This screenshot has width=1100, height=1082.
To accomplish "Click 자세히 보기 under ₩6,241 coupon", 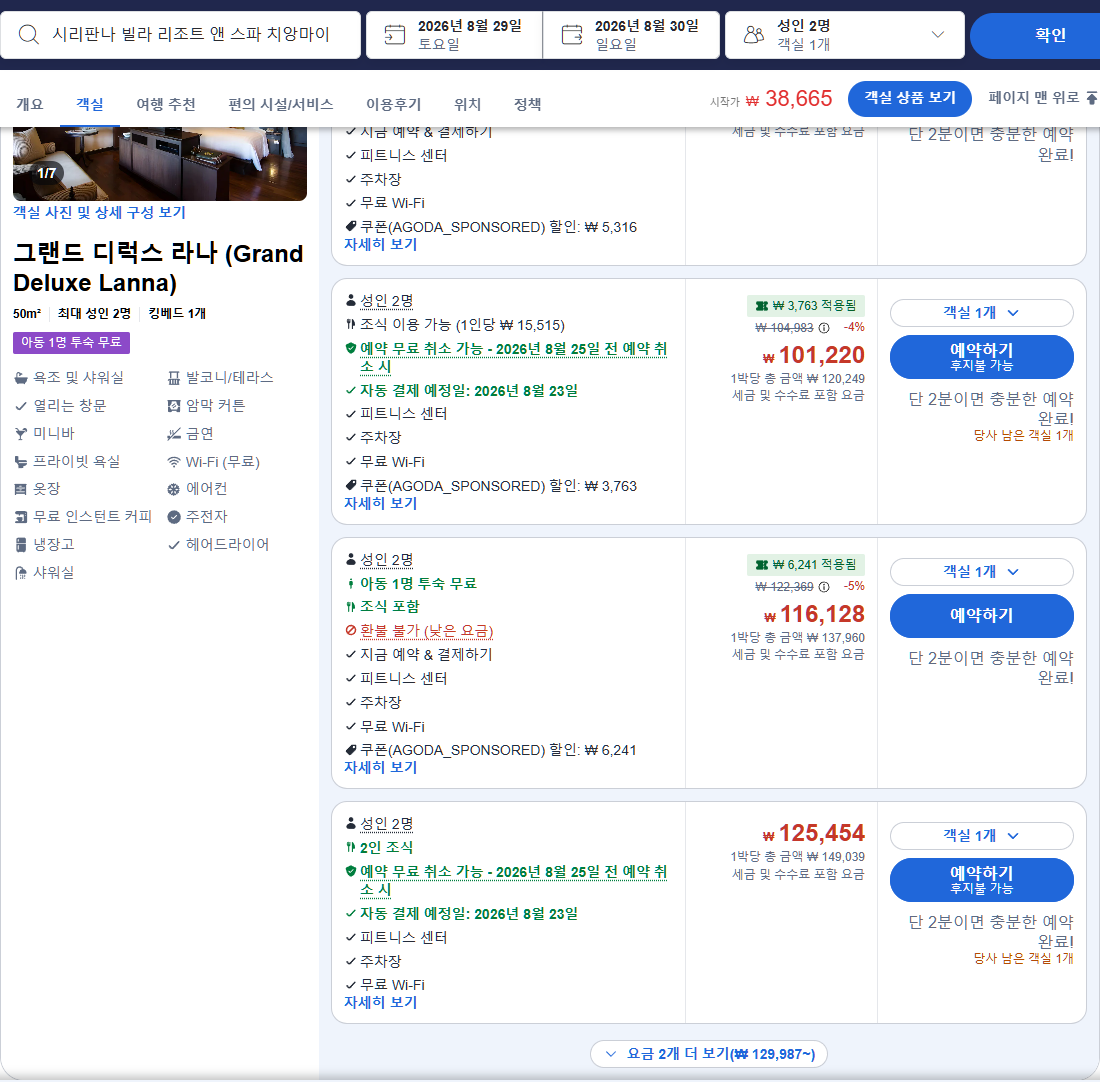I will click(381, 767).
